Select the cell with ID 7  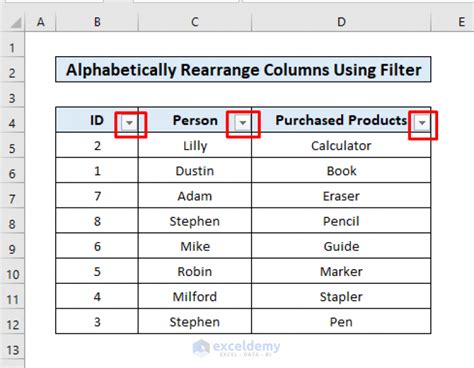pyautogui.click(x=97, y=196)
